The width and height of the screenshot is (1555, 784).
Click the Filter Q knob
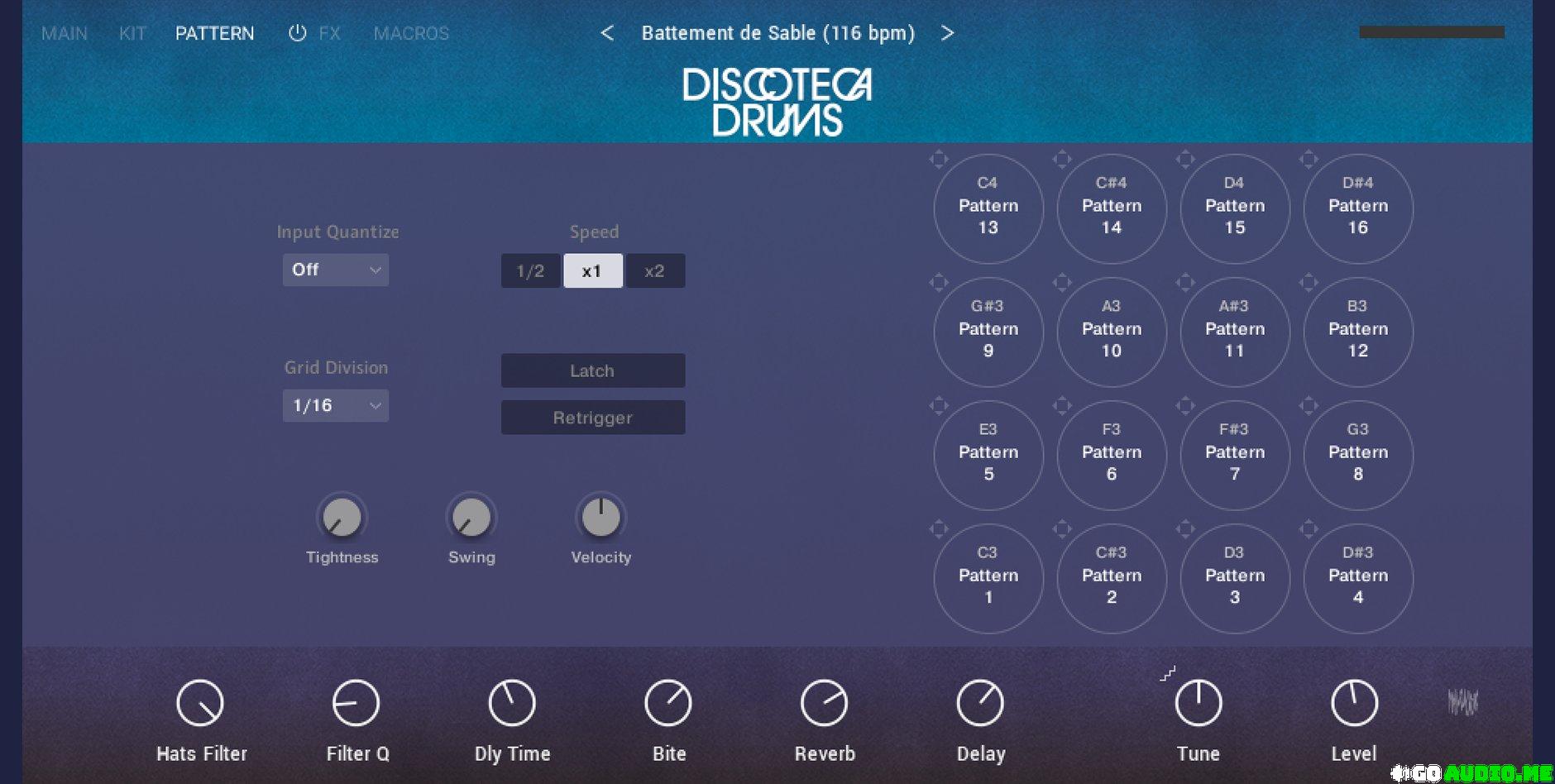[x=356, y=703]
